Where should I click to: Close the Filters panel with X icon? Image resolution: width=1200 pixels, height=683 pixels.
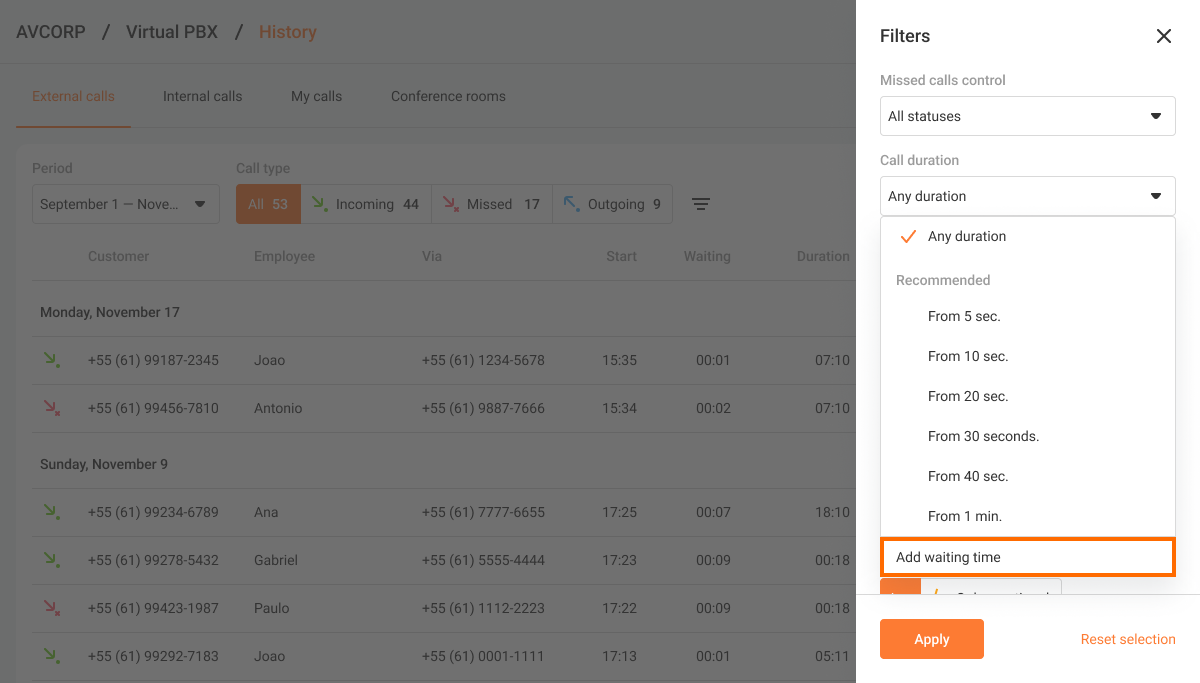(x=1164, y=36)
